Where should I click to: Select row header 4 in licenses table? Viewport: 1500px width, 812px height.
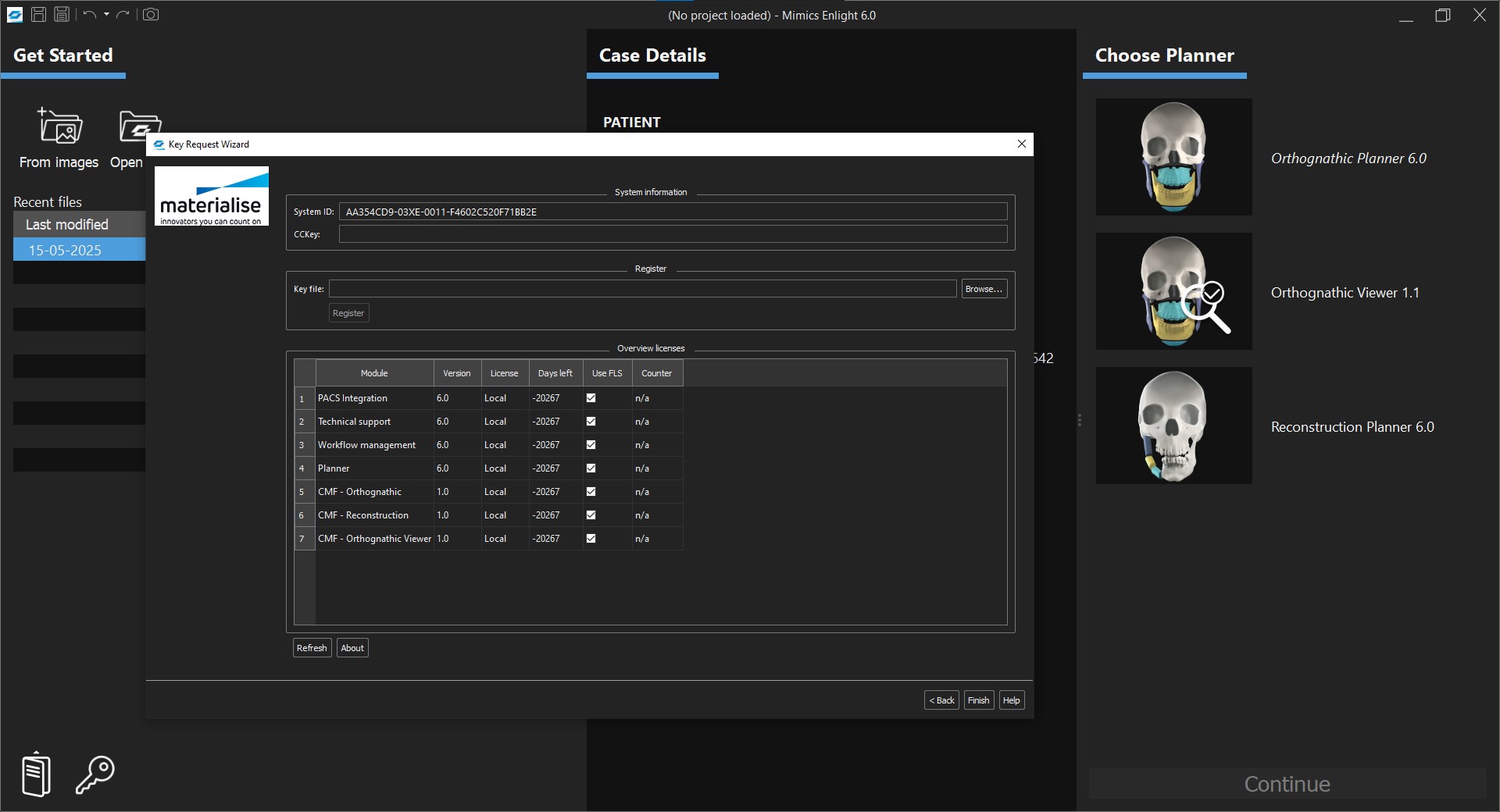(304, 468)
